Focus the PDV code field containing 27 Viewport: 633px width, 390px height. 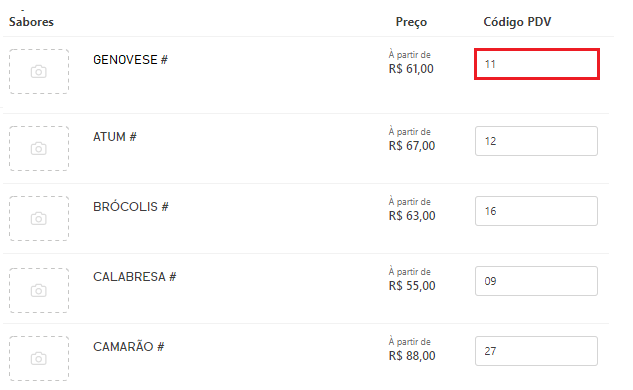point(537,351)
